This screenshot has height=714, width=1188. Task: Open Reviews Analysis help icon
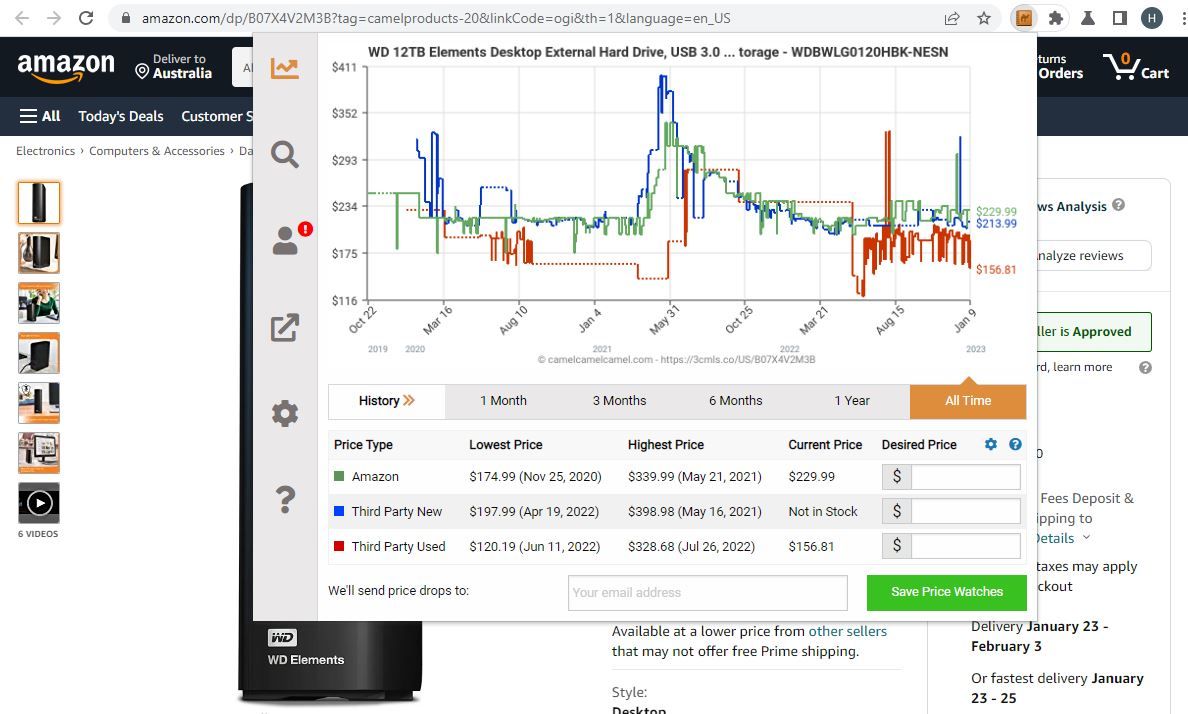[x=1118, y=205]
